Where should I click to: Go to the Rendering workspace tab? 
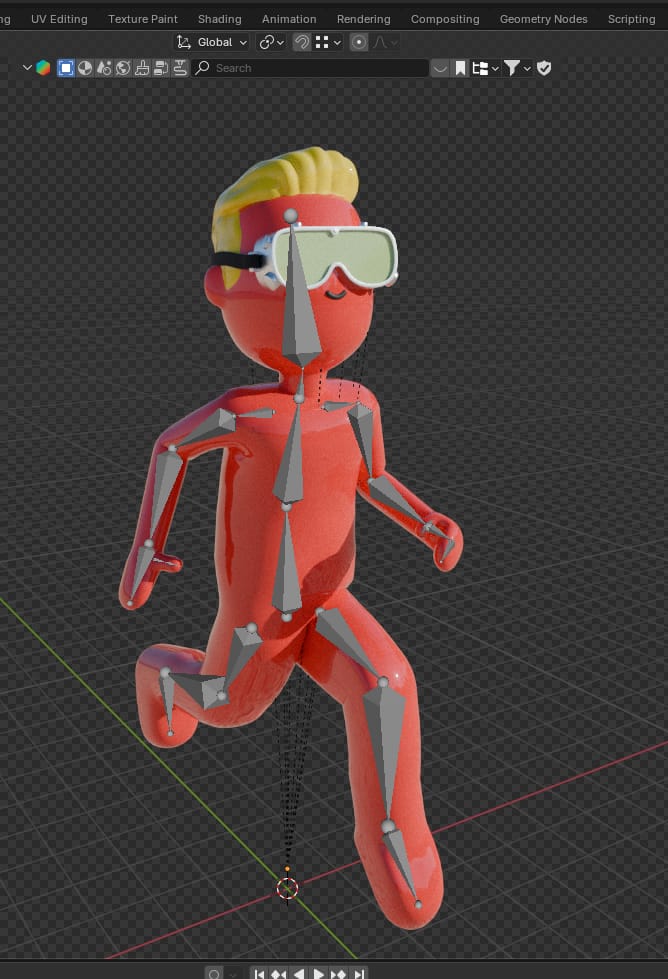(x=363, y=19)
